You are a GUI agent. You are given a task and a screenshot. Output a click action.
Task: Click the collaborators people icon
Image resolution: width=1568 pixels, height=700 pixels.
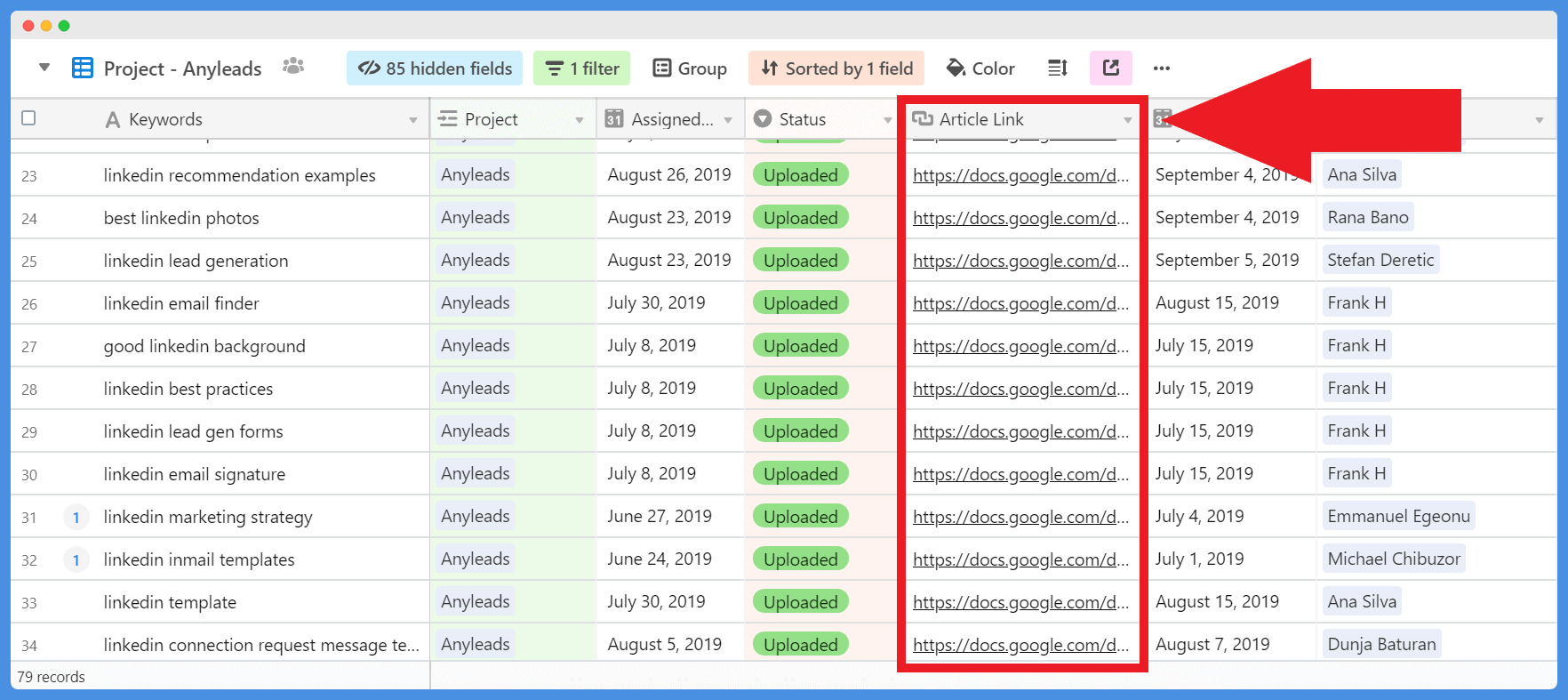pyautogui.click(x=293, y=66)
